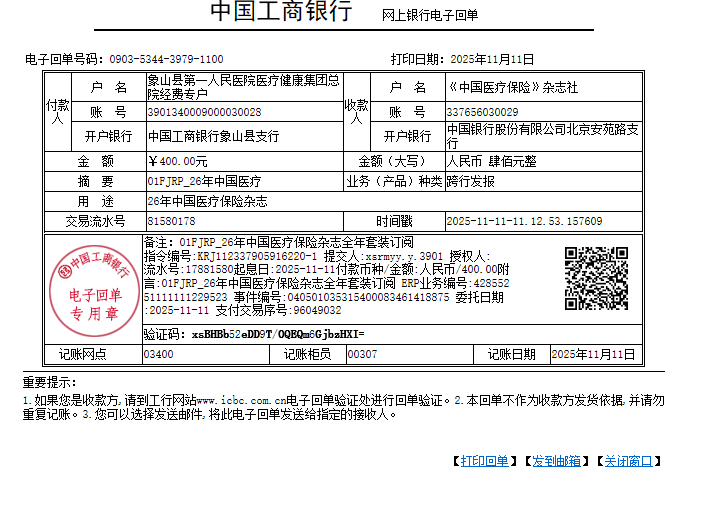Image resolution: width=706 pixels, height=510 pixels.
Task: Click the QR code on the receipt
Action: [596, 279]
